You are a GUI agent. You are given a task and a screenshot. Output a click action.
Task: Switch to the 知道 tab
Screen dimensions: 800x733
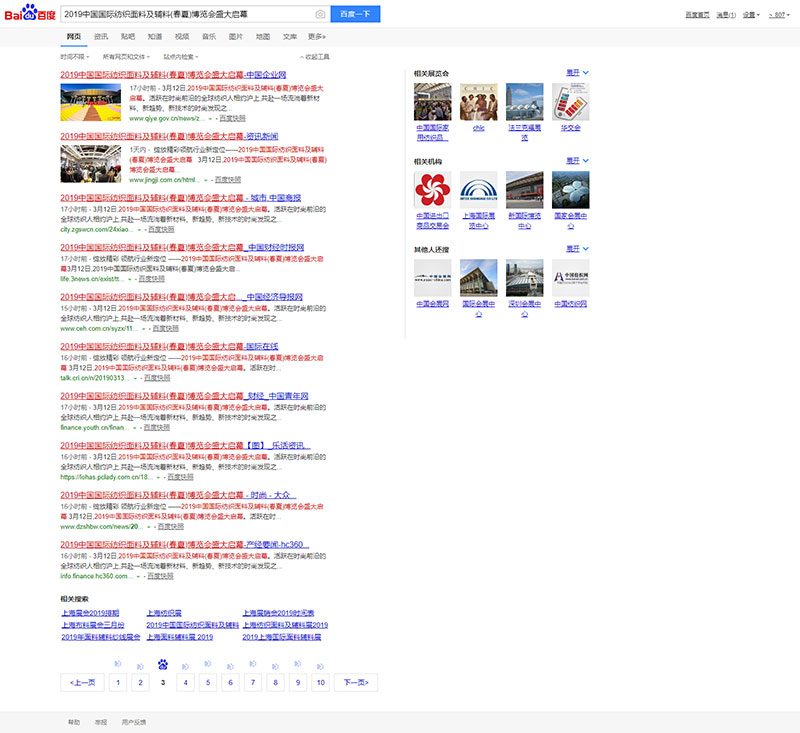[155, 37]
